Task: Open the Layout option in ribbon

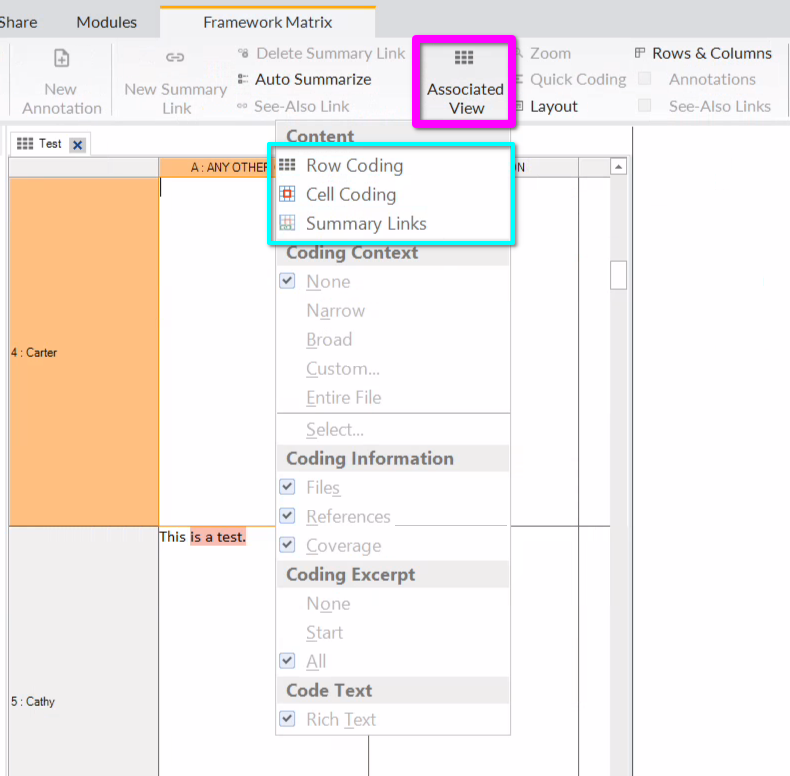Action: 553,106
